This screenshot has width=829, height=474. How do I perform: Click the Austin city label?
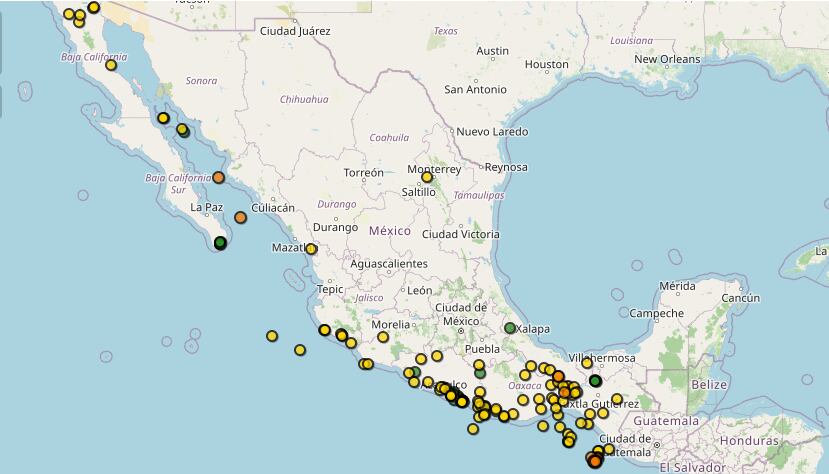(492, 51)
